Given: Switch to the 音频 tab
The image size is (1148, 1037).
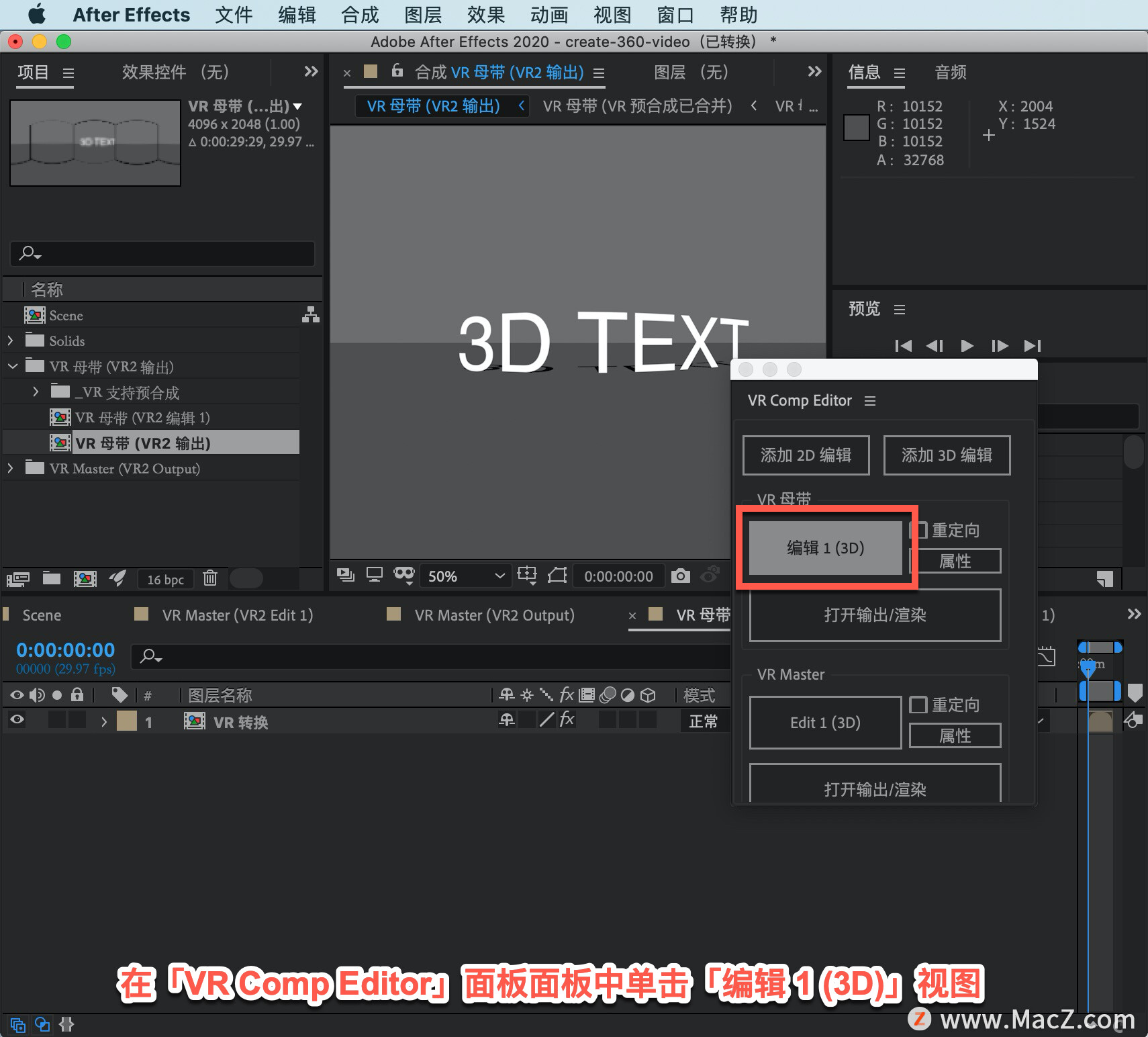Looking at the screenshot, I should [951, 72].
